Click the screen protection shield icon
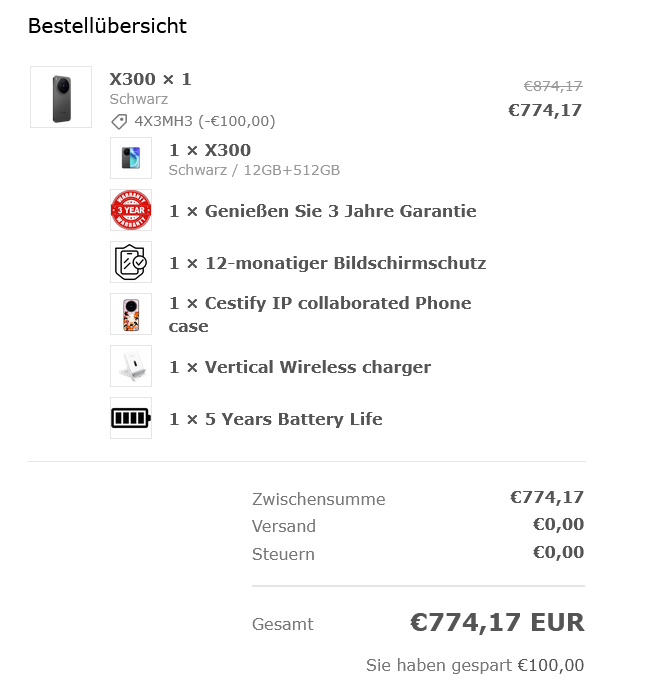This screenshot has height=699, width=668. tap(131, 263)
